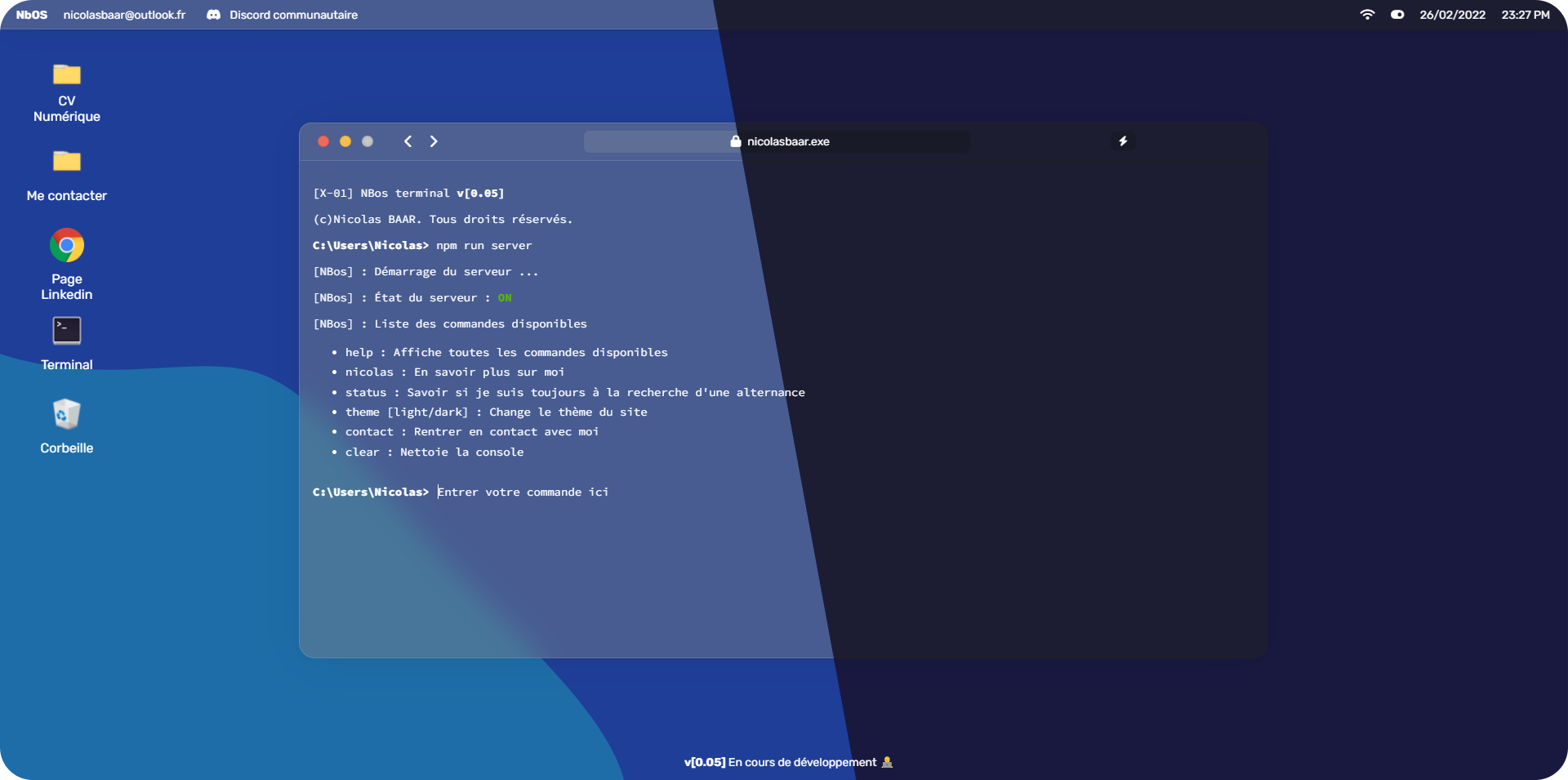Launch the Terminal desktop icon
The width and height of the screenshot is (1568, 780).
(x=67, y=331)
